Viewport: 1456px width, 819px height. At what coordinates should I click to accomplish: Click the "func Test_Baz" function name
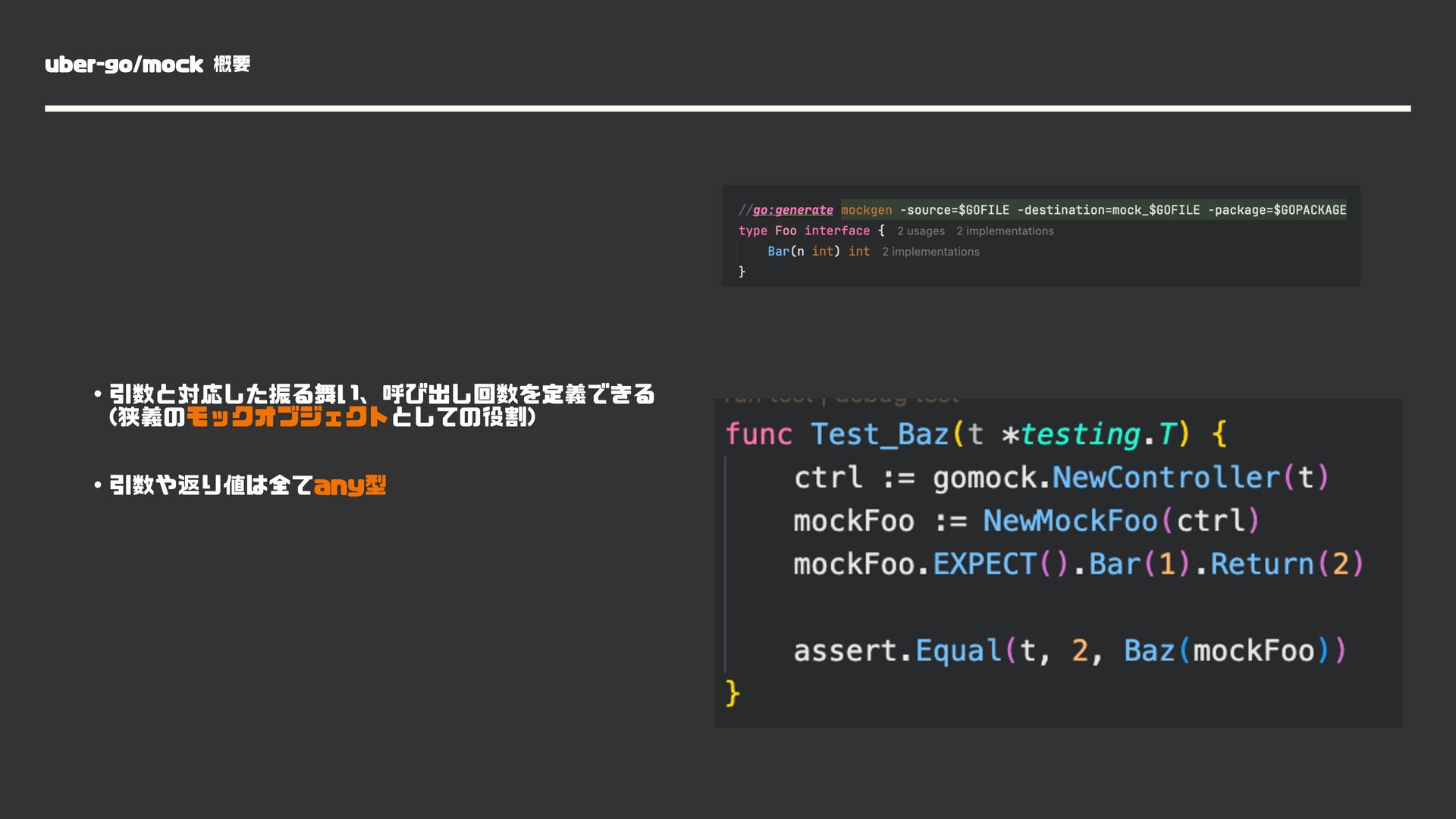pyautogui.click(x=880, y=435)
